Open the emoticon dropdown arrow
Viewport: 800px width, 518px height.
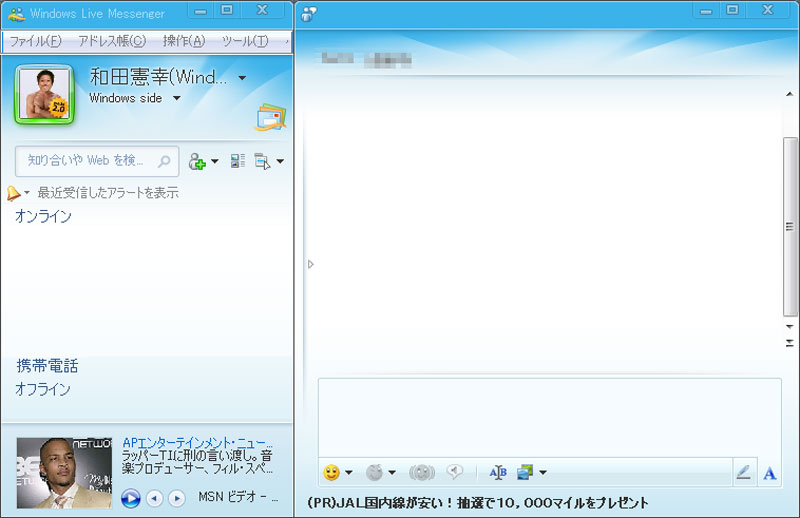click(x=348, y=473)
